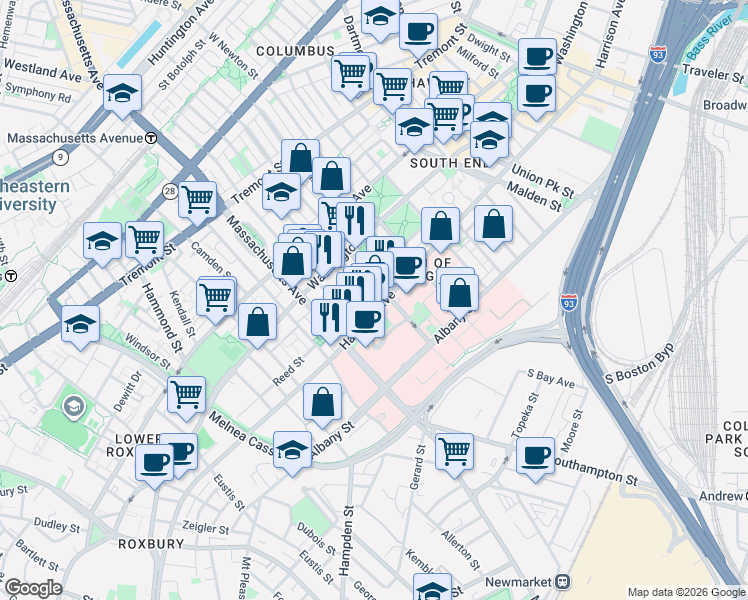Click the Huntington Ave label

pyautogui.click(x=180, y=33)
